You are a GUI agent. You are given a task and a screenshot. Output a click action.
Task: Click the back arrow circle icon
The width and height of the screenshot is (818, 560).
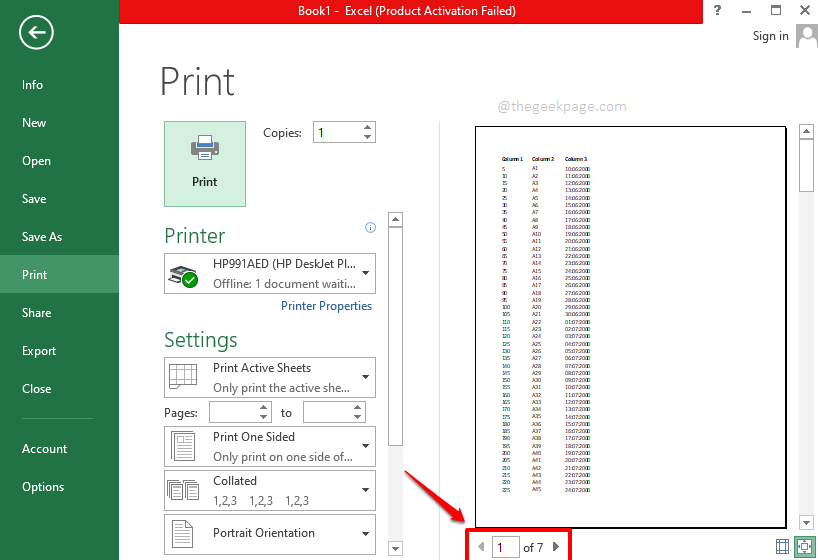[x=36, y=33]
